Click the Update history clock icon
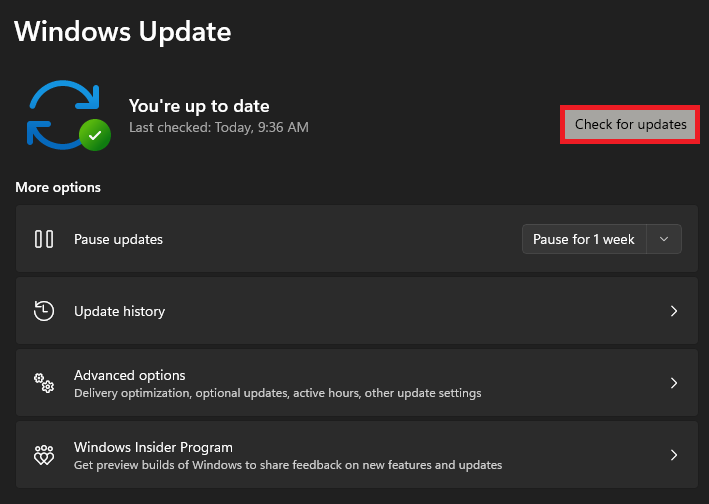709x504 pixels. (44, 311)
